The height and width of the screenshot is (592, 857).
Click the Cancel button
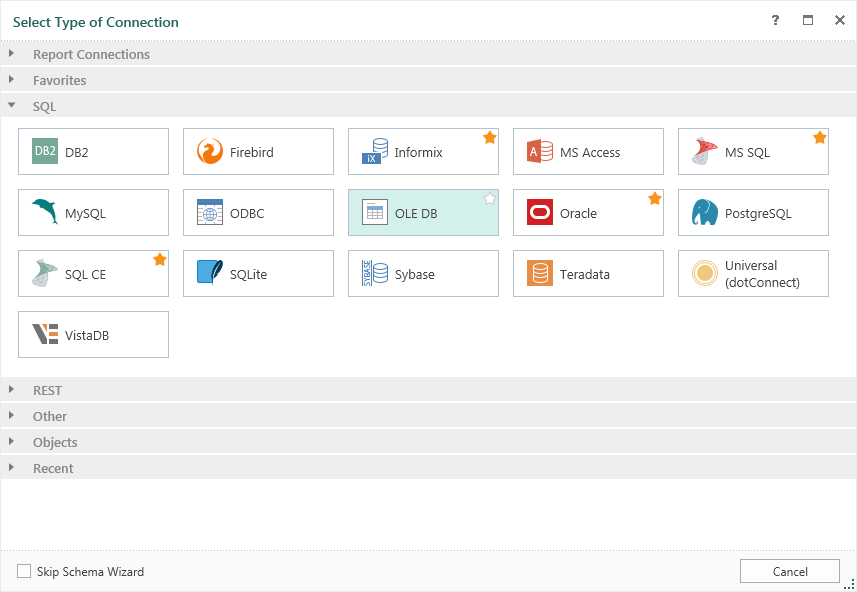[x=789, y=571]
